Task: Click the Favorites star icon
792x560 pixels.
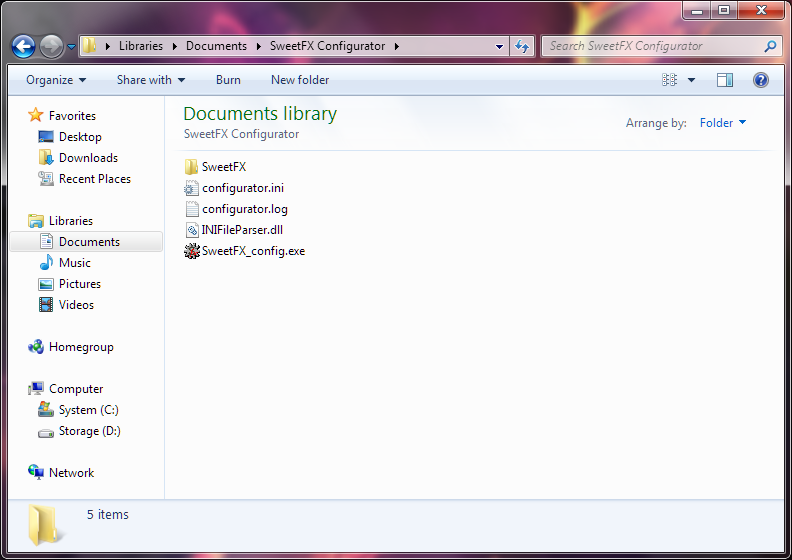Action: [35, 115]
